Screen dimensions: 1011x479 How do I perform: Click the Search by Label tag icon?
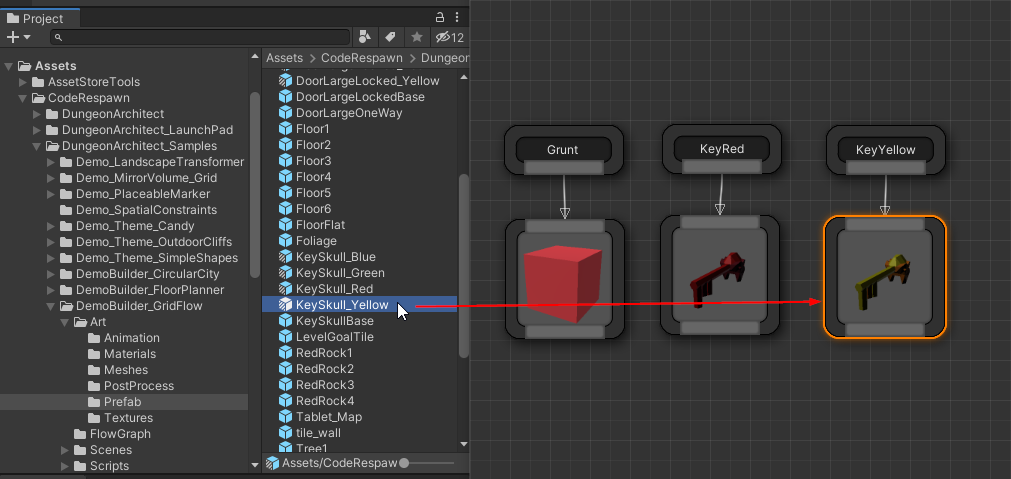(x=390, y=37)
